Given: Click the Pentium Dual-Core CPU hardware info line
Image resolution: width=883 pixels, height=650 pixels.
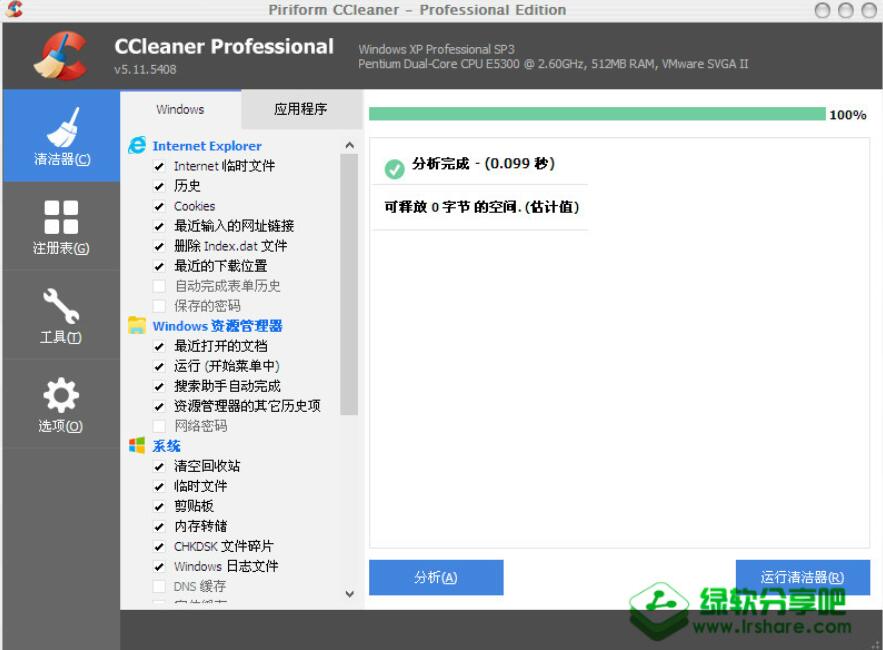Looking at the screenshot, I should click(553, 64).
